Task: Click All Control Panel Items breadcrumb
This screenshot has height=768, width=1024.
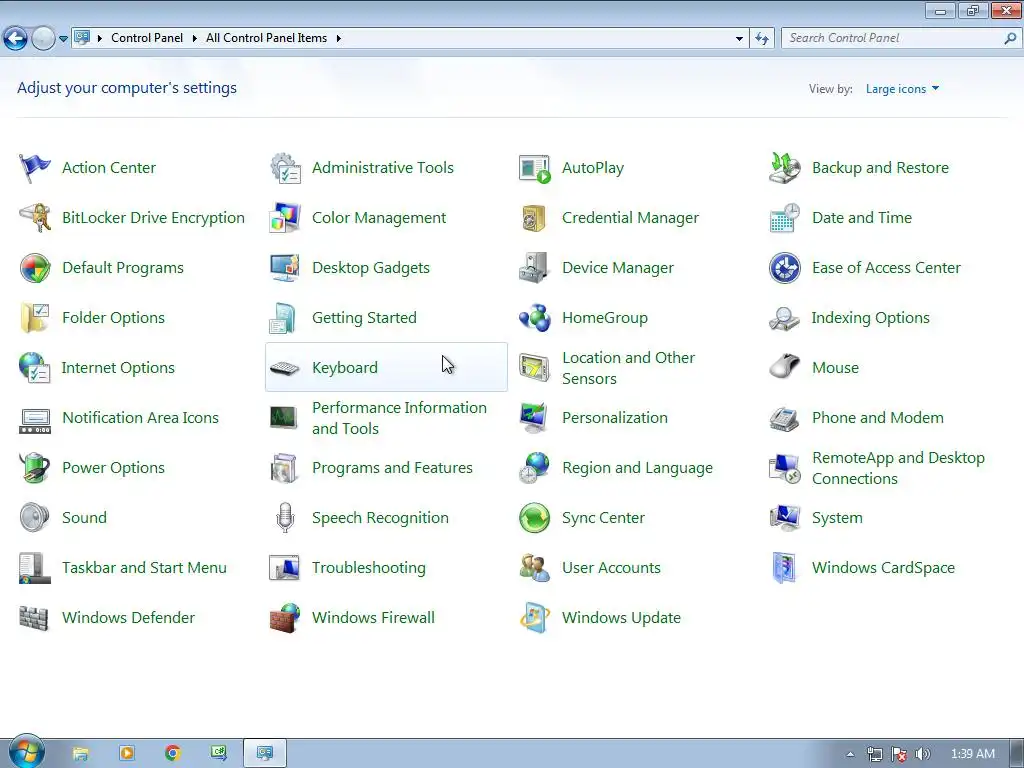Action: pyautogui.click(x=266, y=38)
